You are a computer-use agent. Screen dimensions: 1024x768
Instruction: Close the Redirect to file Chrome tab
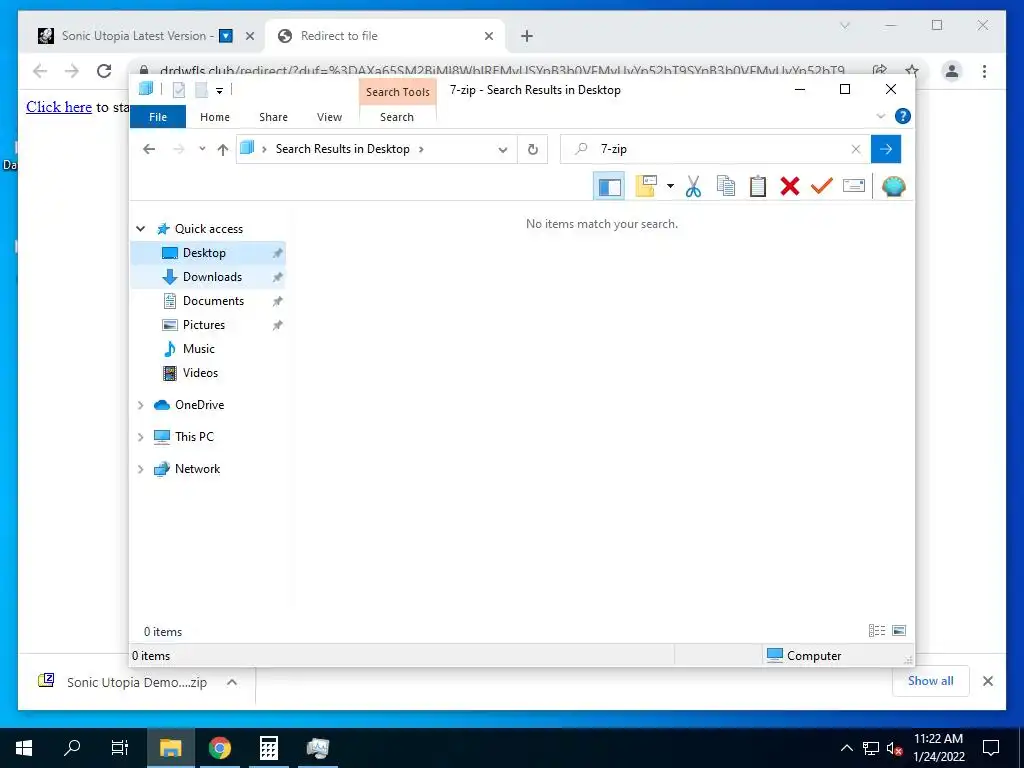click(x=488, y=36)
